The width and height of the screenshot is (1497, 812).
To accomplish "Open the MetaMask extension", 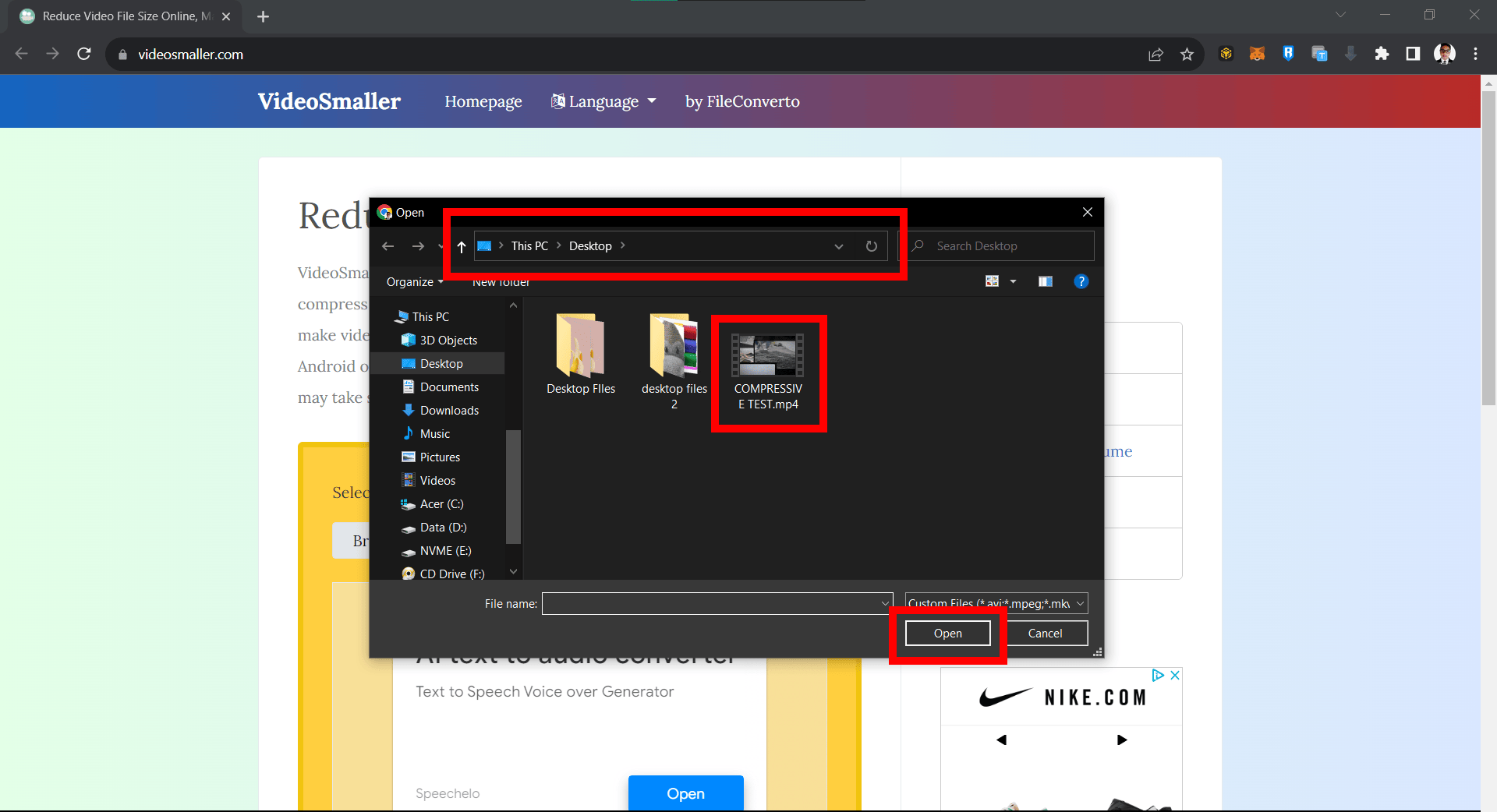I will tap(1257, 54).
